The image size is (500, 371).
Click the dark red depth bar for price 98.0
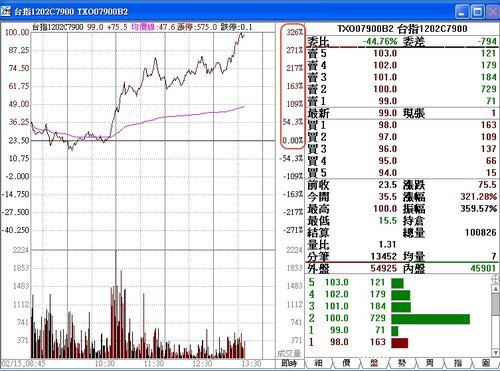pyautogui.click(x=399, y=343)
